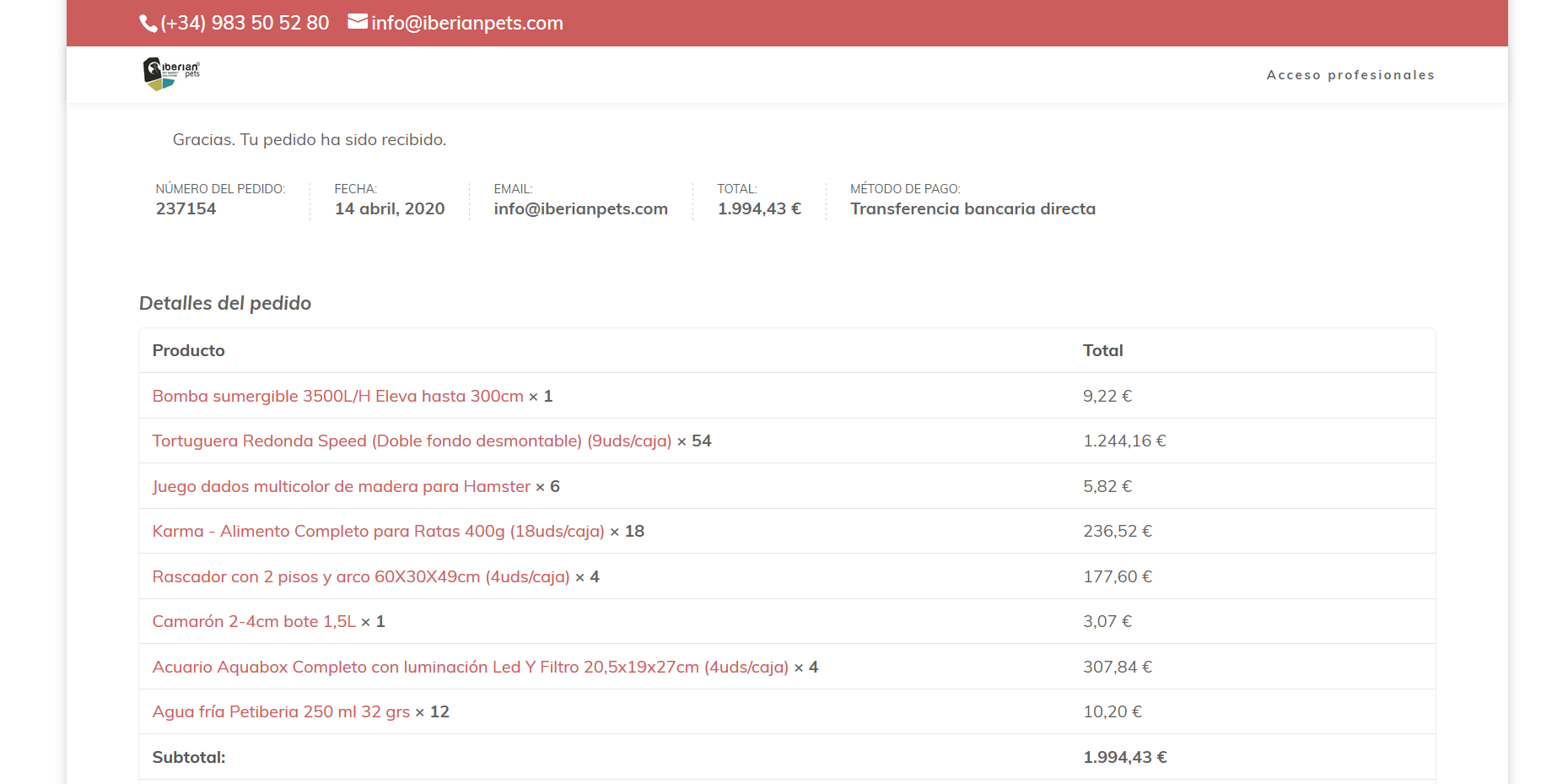
Task: Open Juego dados multicolor de madera link
Action: pos(342,486)
